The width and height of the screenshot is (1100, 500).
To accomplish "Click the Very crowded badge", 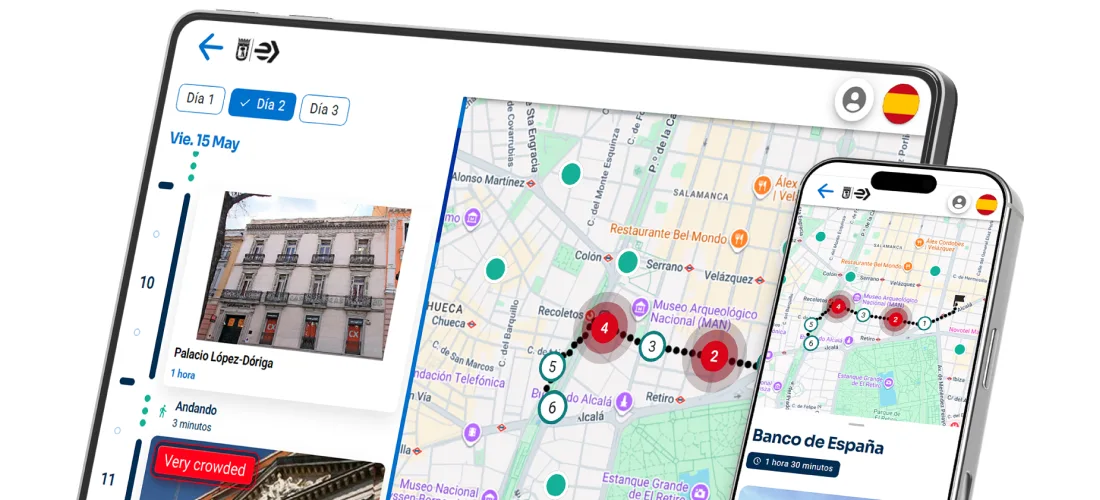I will [204, 466].
